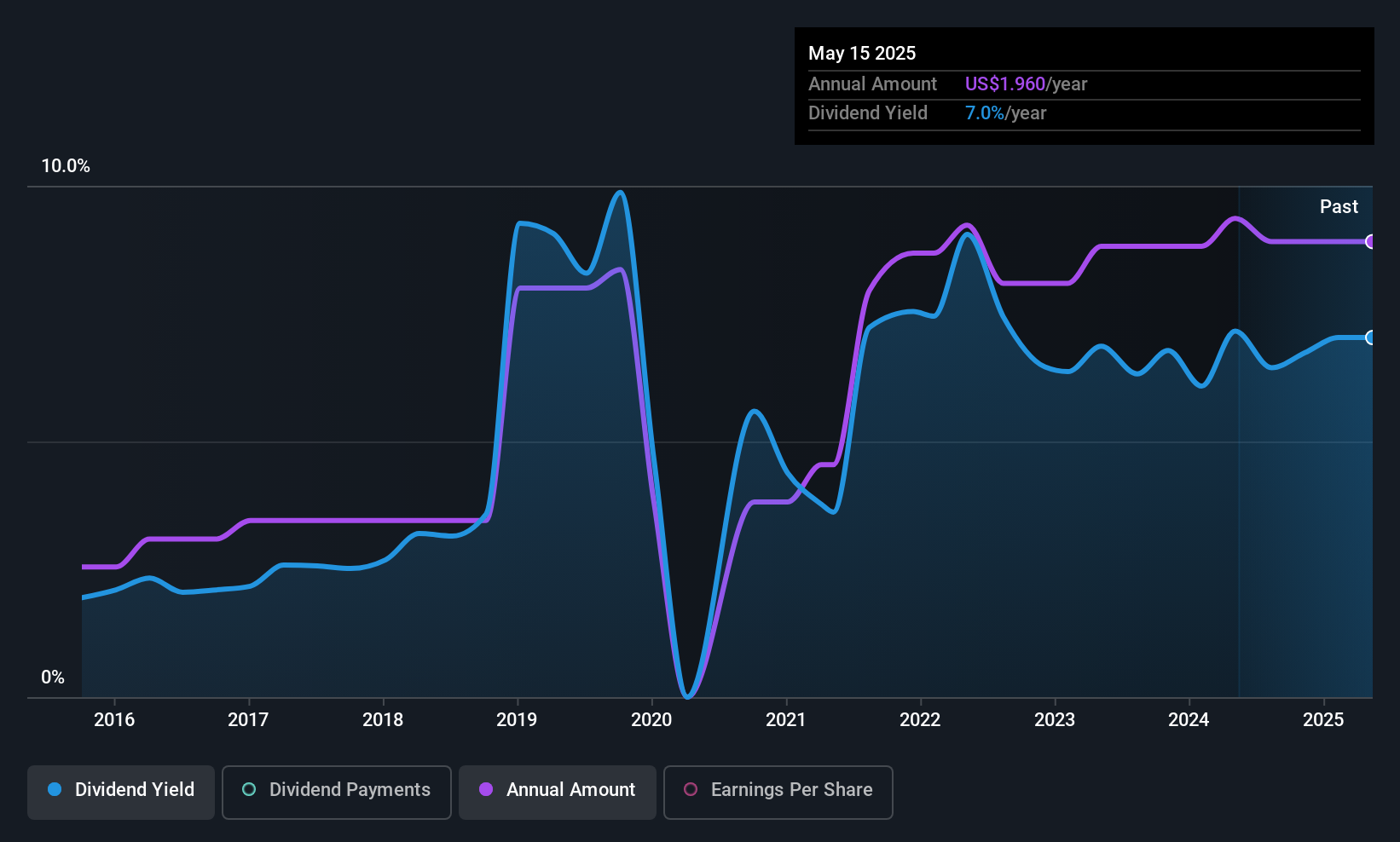This screenshot has width=1400, height=842.
Task: Toggle the Dividend Yield series
Action: 121,792
